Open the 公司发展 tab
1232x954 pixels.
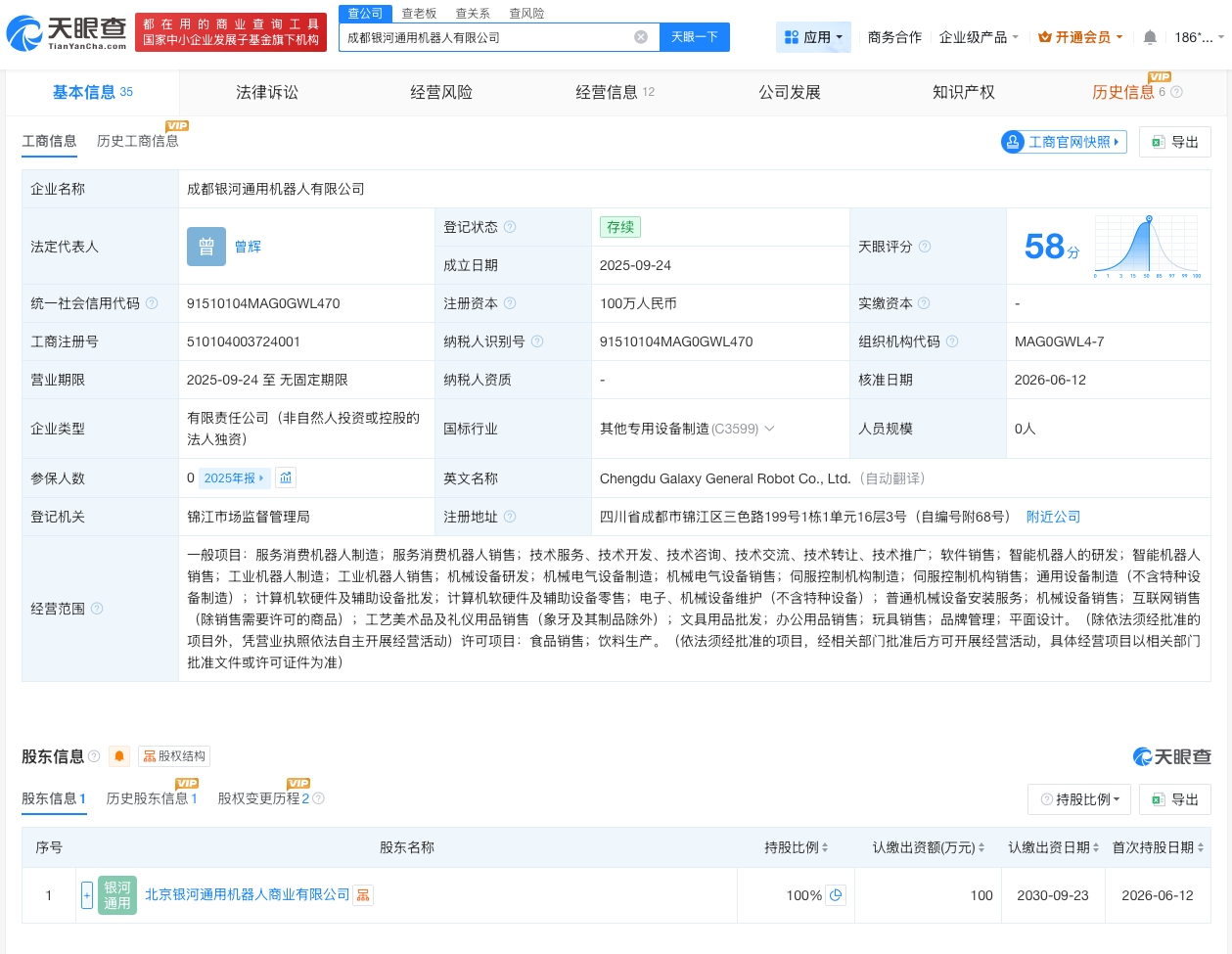pyautogui.click(x=790, y=92)
